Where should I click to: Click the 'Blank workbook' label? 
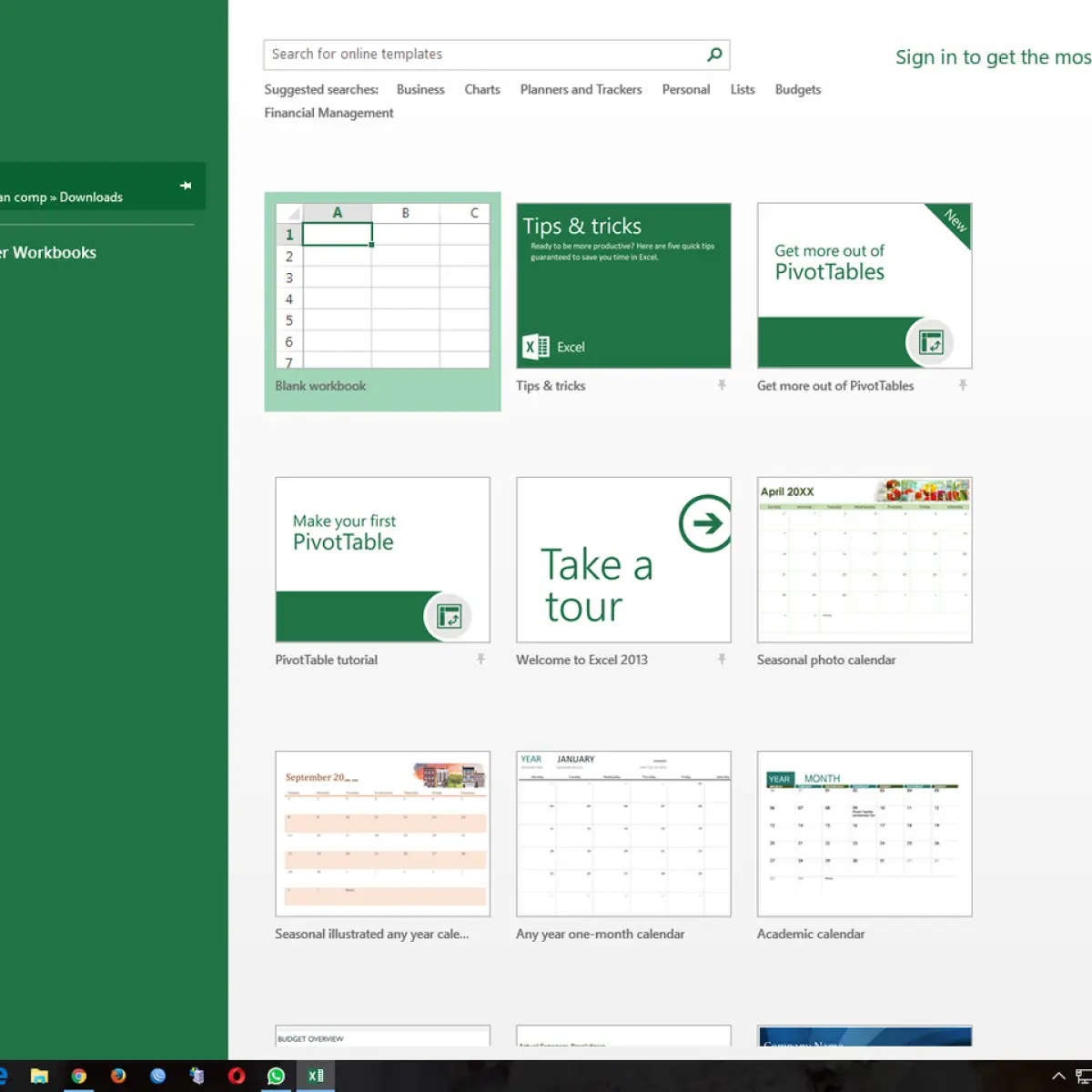[x=320, y=386]
